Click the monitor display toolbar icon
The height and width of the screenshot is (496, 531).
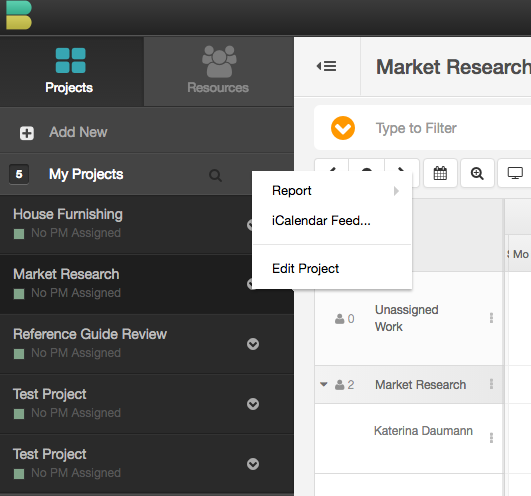[x=515, y=173]
